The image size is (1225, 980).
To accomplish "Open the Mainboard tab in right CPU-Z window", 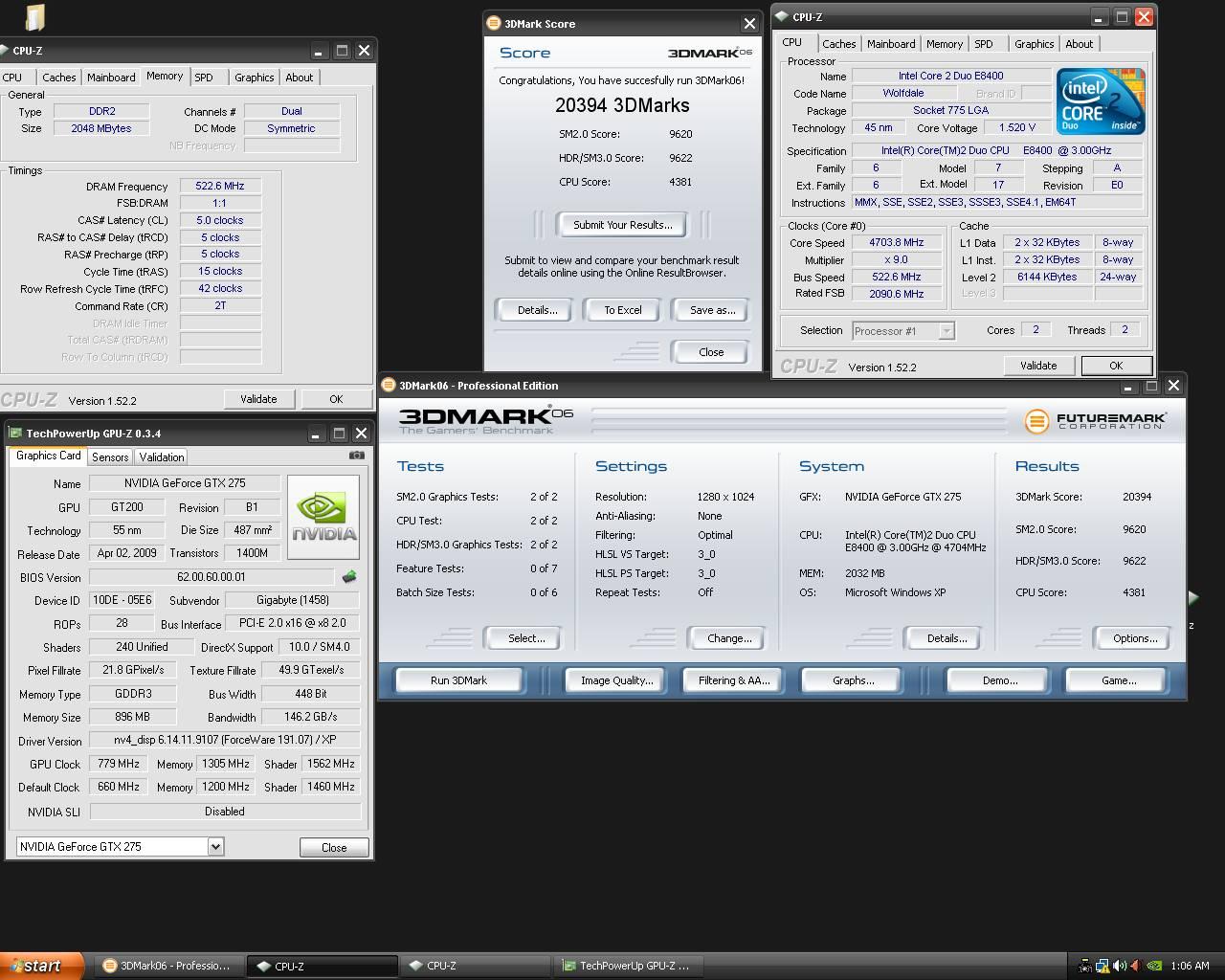I will [x=891, y=44].
